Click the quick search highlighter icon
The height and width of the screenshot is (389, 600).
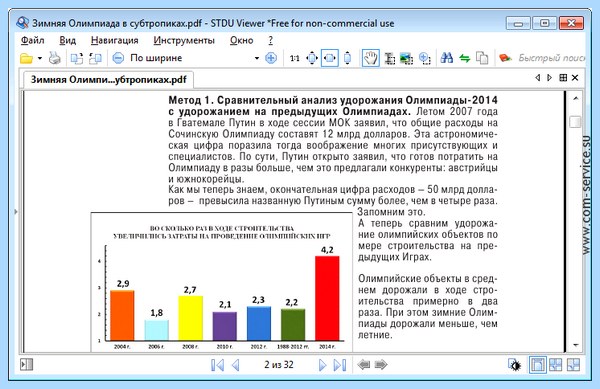[505, 58]
